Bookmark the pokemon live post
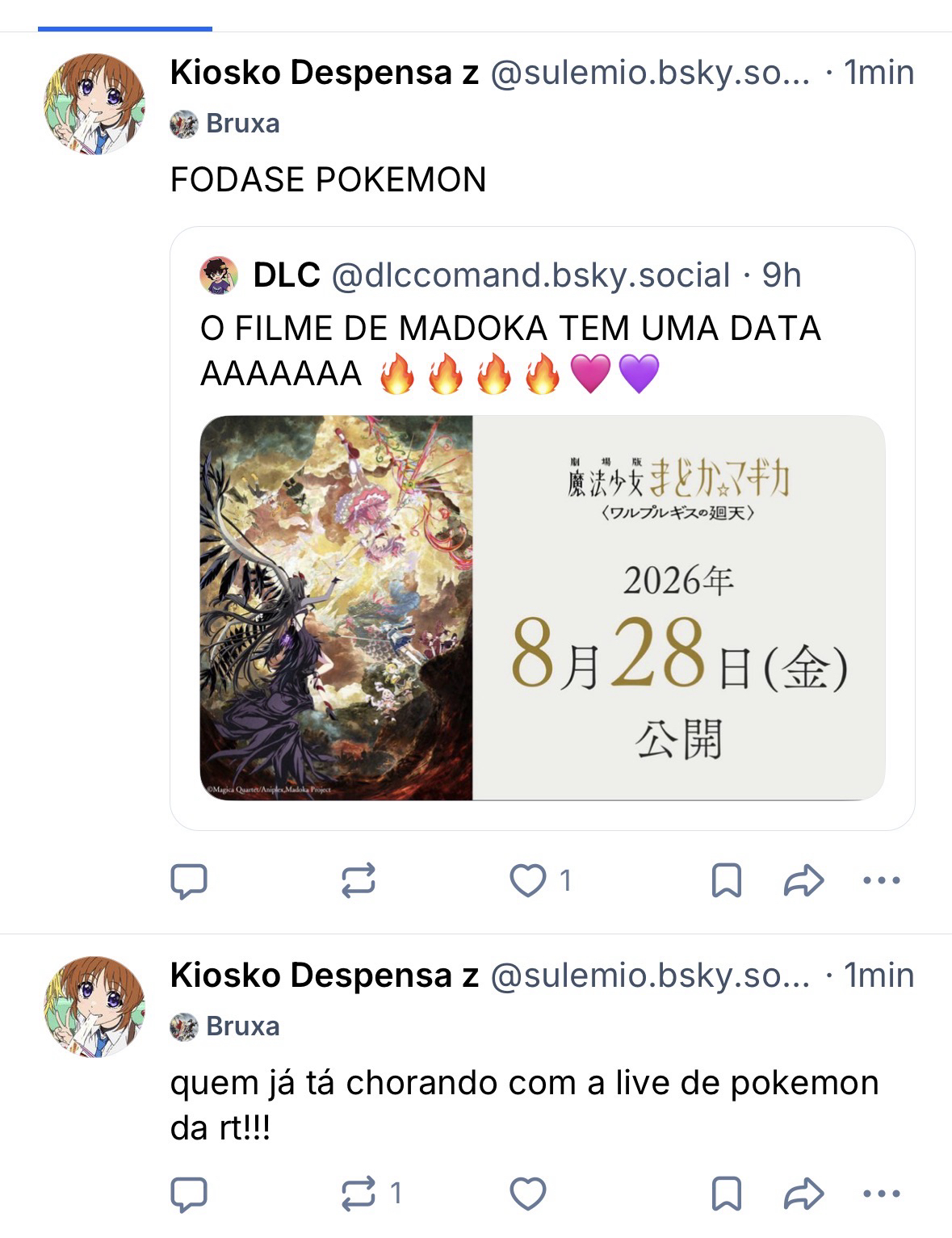 (x=727, y=1194)
